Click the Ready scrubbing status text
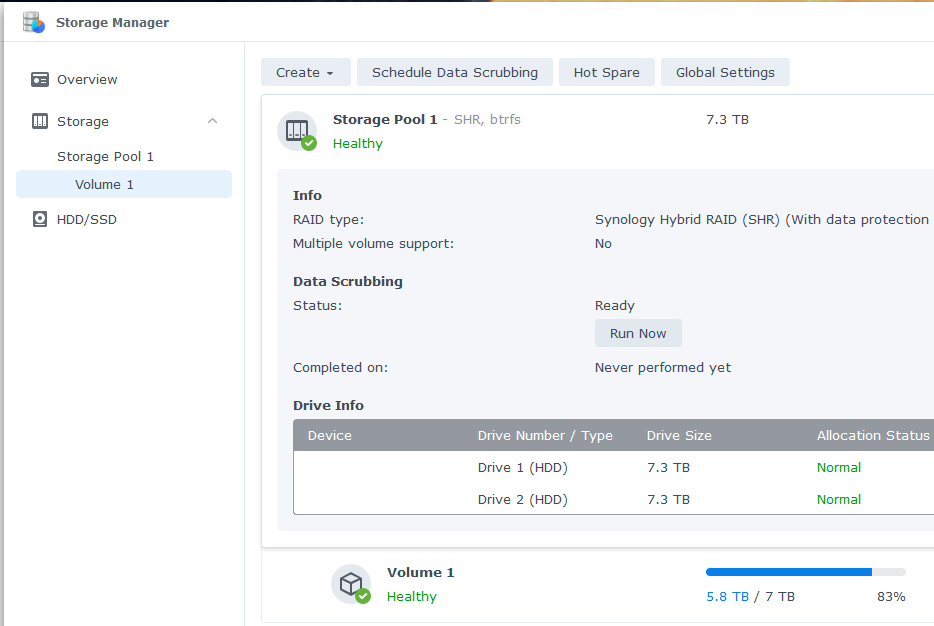Image resolution: width=934 pixels, height=626 pixels. 615,306
